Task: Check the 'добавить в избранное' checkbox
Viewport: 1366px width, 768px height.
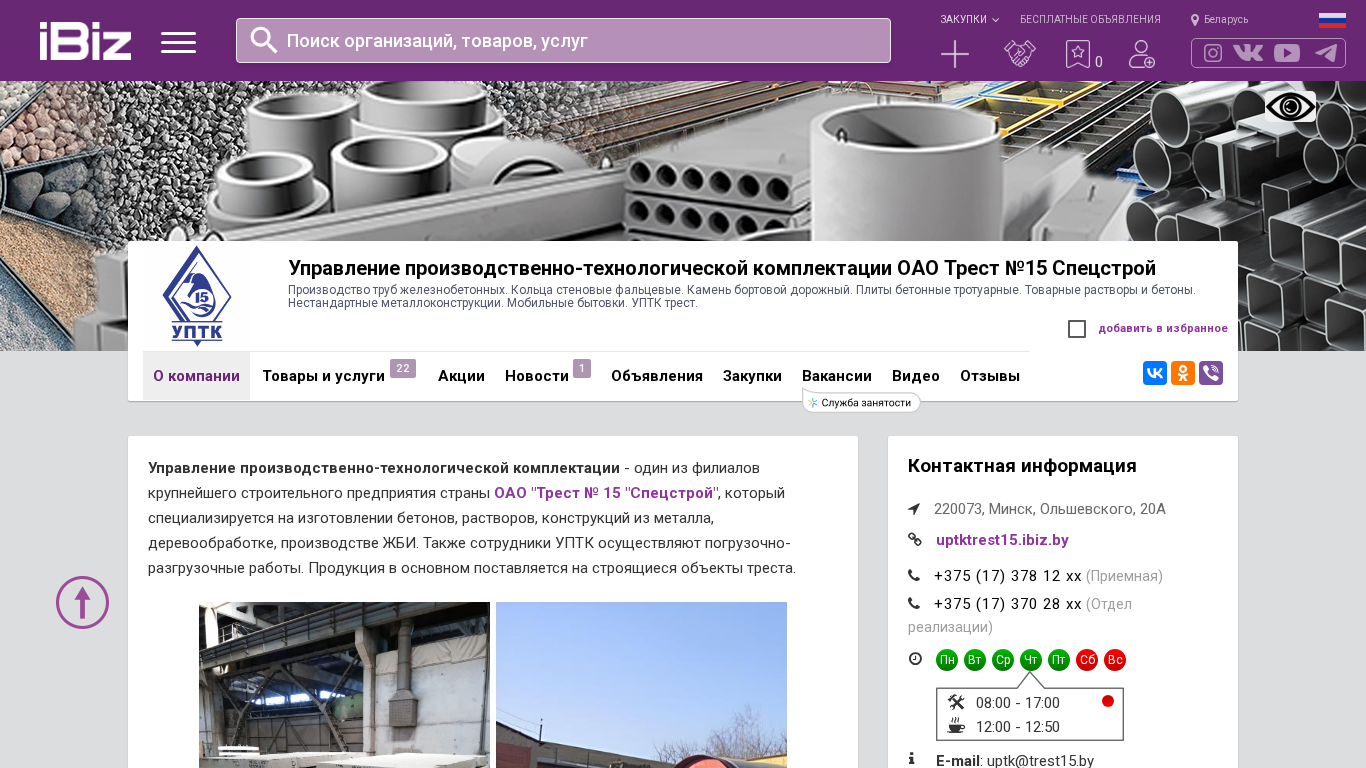Action: (1077, 329)
